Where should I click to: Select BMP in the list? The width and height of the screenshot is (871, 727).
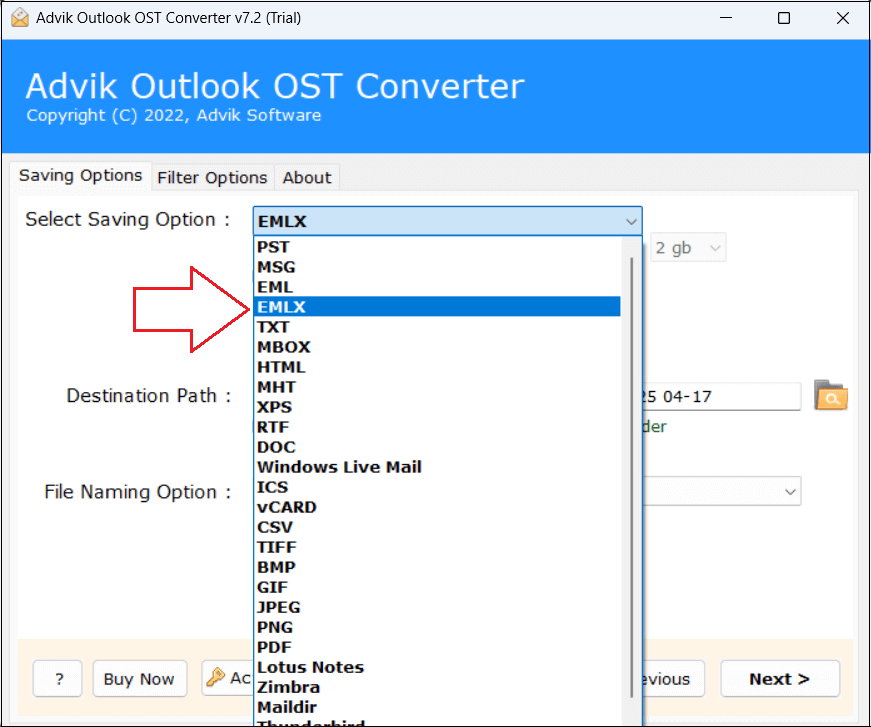[x=437, y=566]
